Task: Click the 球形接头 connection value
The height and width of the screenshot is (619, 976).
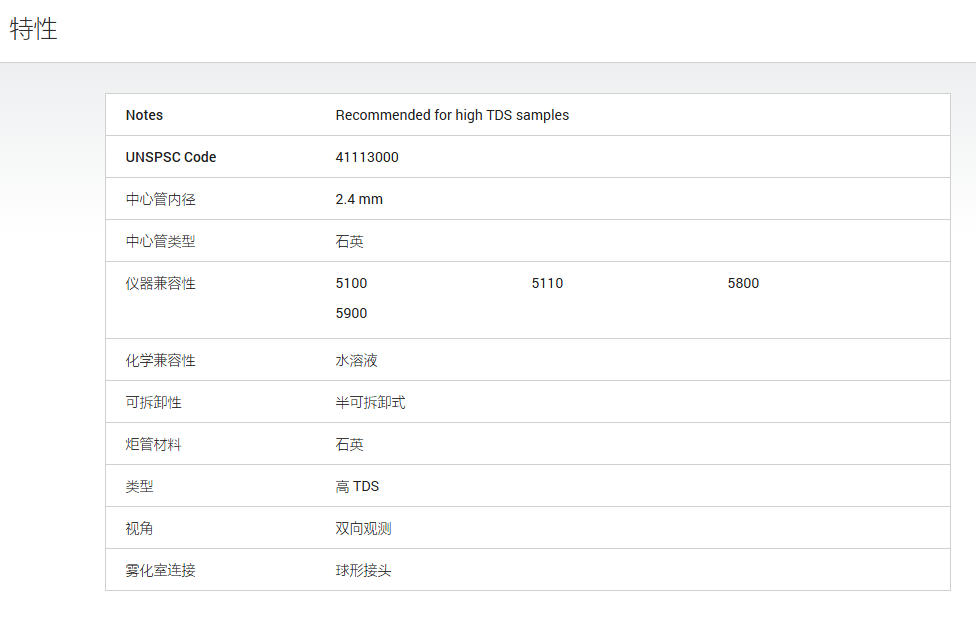Action: coord(364,570)
